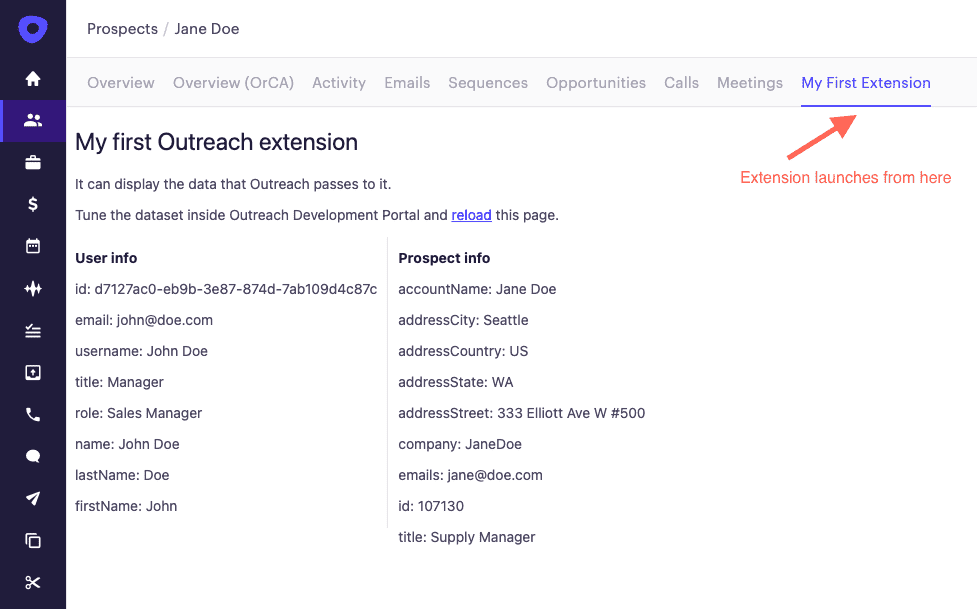Click the Outreach logo icon

coord(33,29)
